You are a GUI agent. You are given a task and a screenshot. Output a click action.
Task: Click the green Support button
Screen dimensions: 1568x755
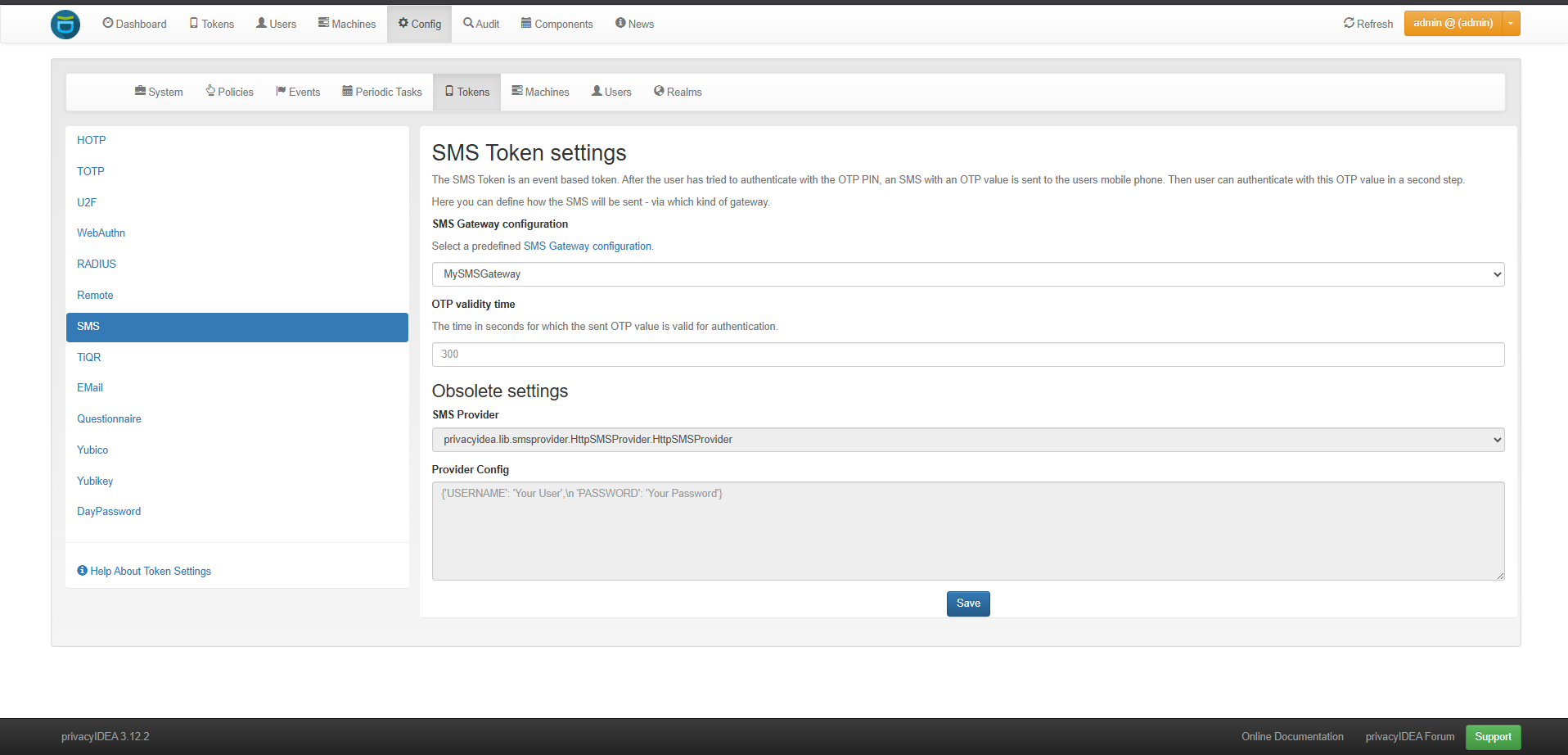click(1493, 737)
